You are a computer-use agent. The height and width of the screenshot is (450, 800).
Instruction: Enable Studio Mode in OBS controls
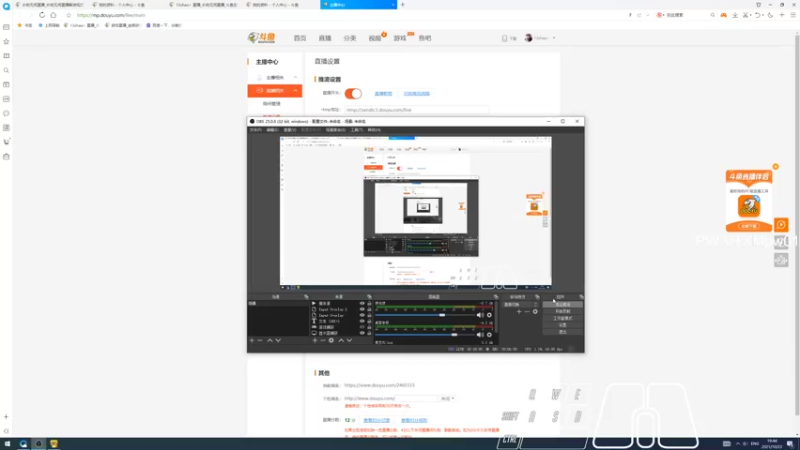[x=563, y=318]
